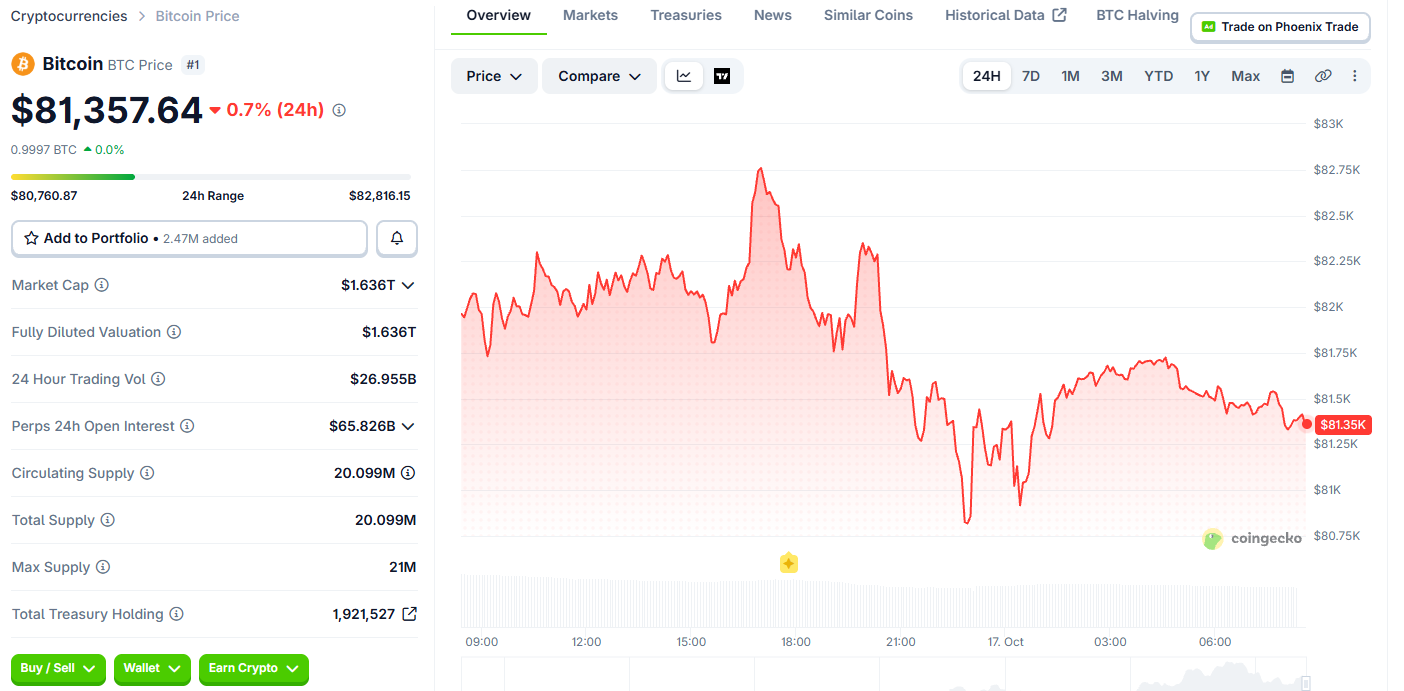1404x691 pixels.
Task: Open the Buy / Sell dropdown
Action: pyautogui.click(x=59, y=668)
